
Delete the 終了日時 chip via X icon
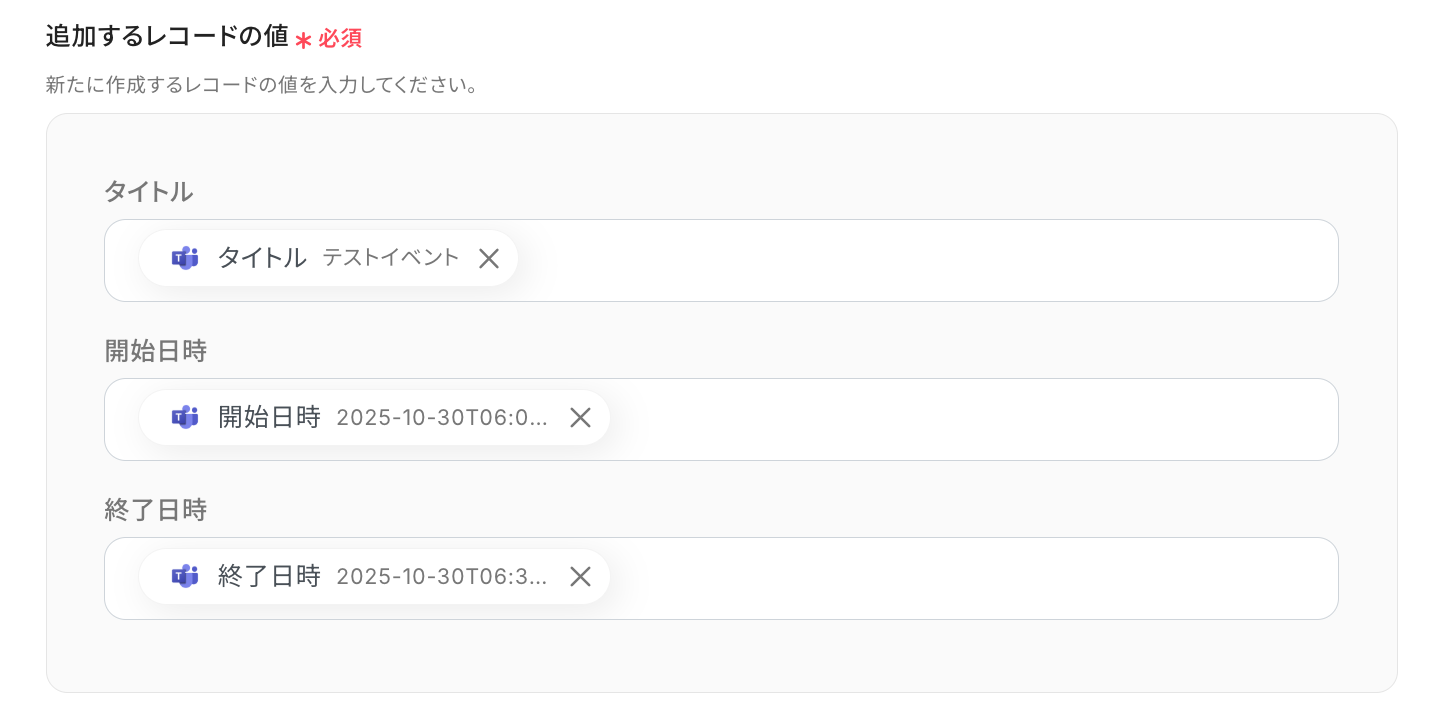[x=580, y=576]
